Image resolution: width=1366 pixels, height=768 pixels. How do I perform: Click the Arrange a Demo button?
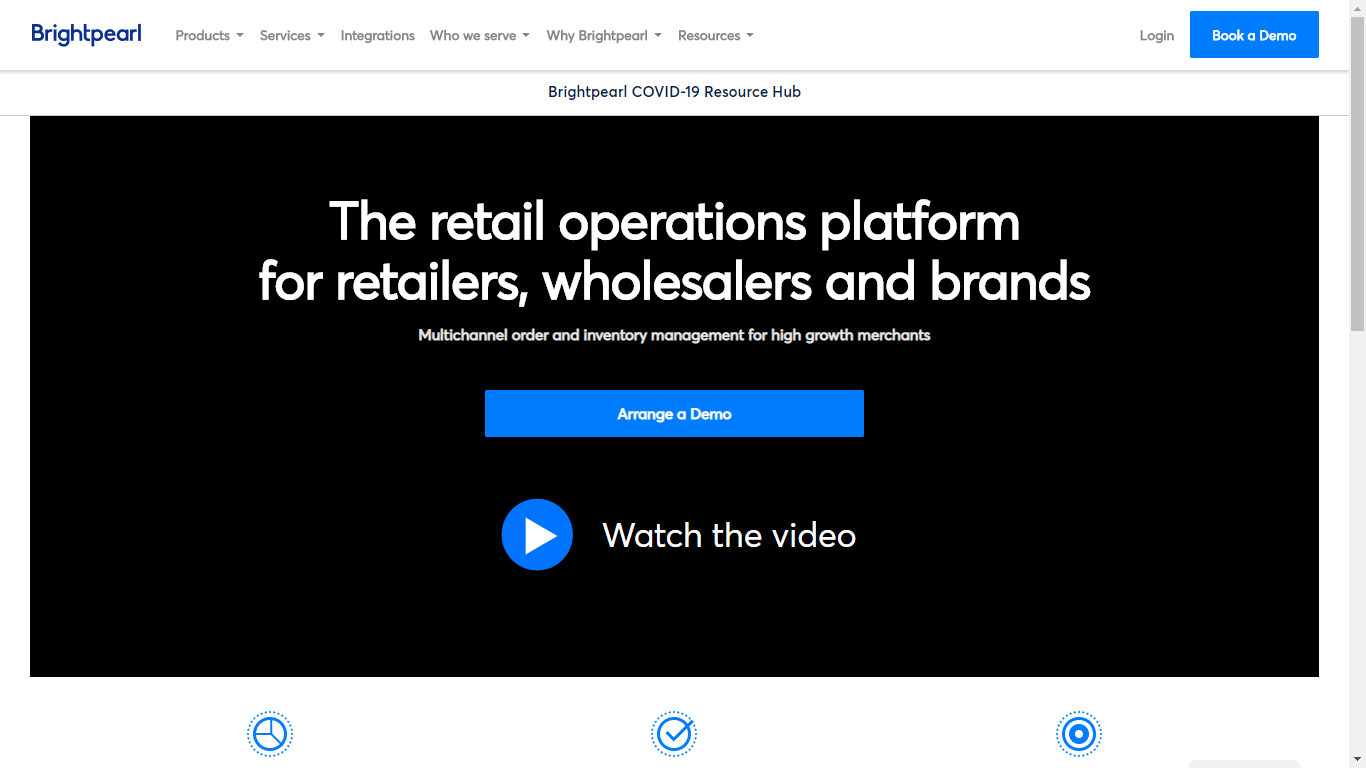pos(674,413)
